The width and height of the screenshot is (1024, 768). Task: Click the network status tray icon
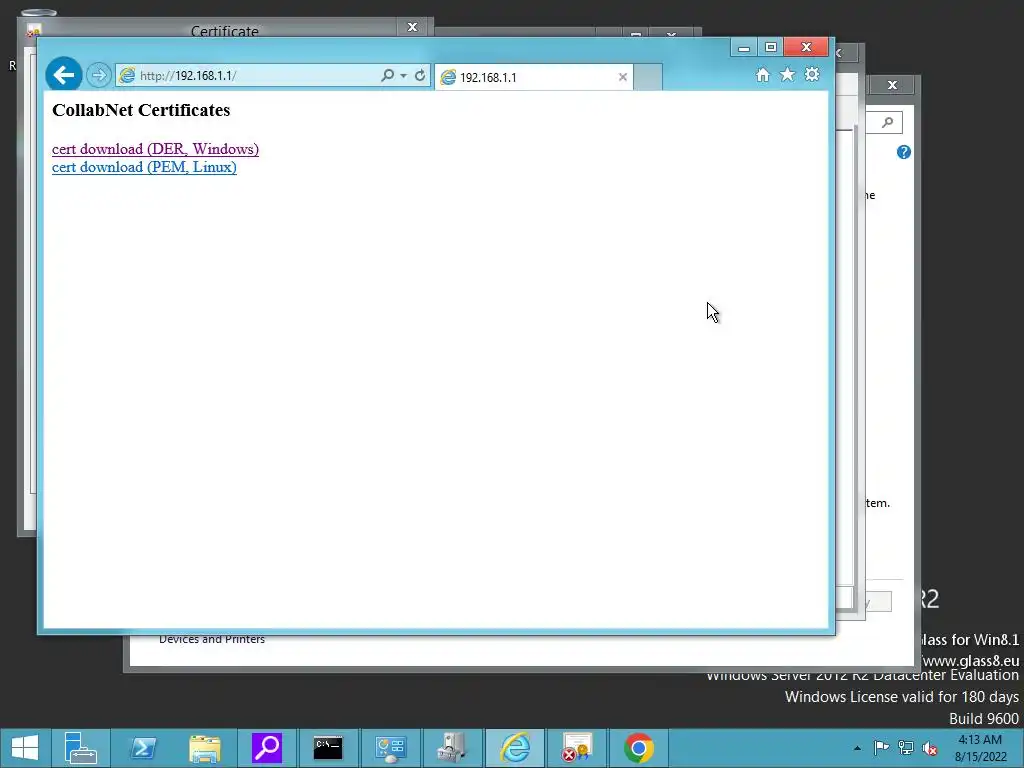point(906,748)
